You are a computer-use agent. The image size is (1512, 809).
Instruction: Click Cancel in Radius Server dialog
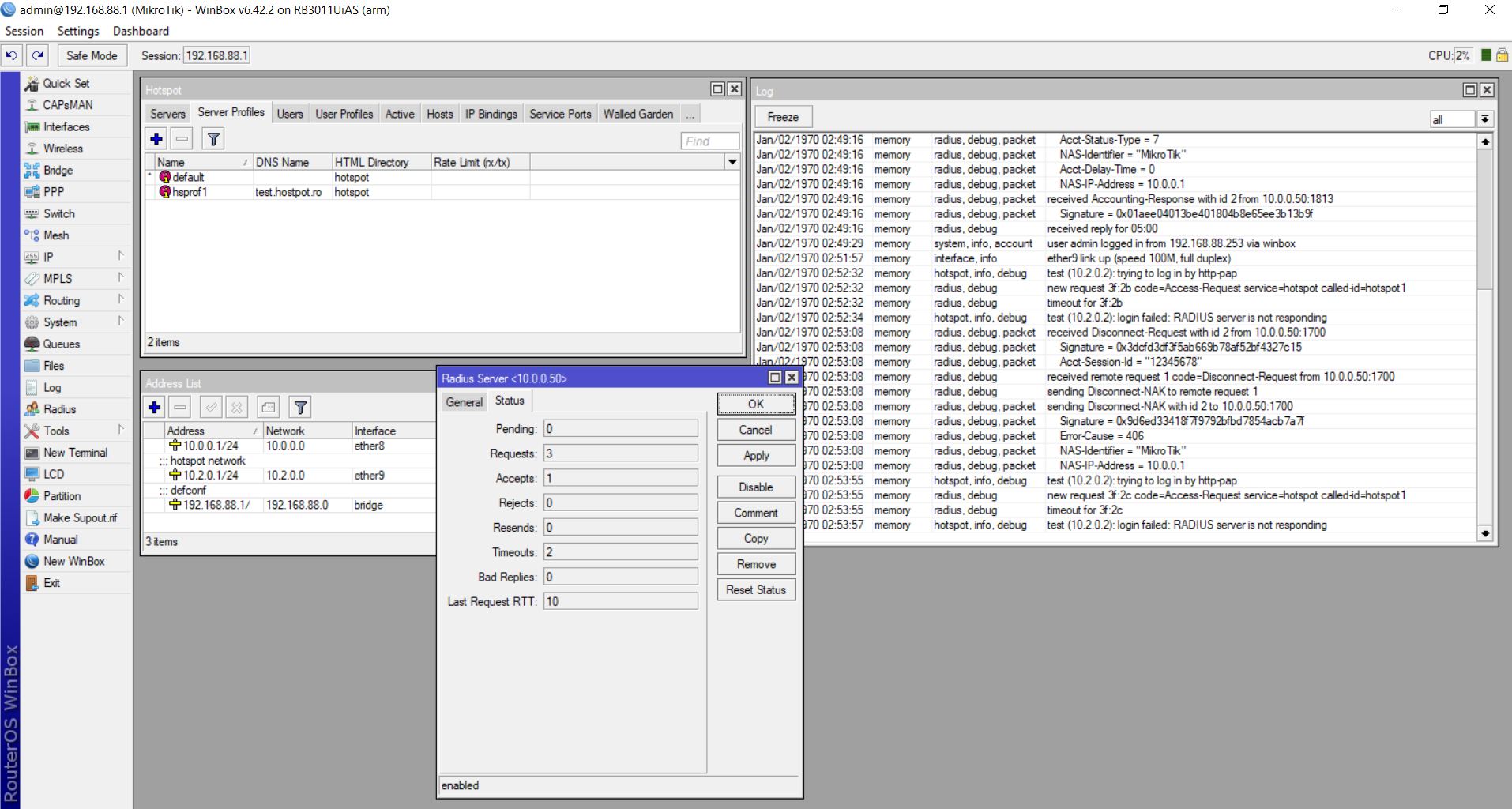756,430
